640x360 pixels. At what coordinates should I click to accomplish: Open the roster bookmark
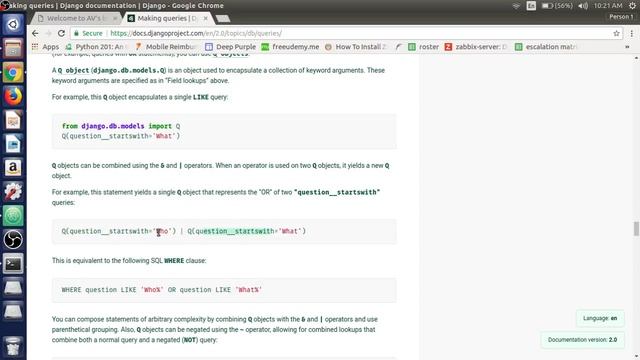[x=424, y=47]
